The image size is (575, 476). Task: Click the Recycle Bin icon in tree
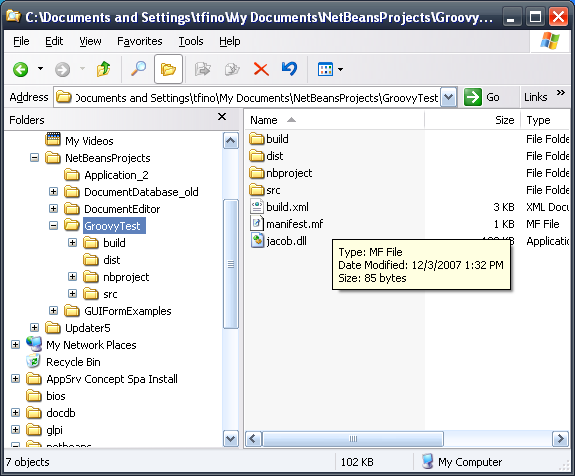coord(34,361)
